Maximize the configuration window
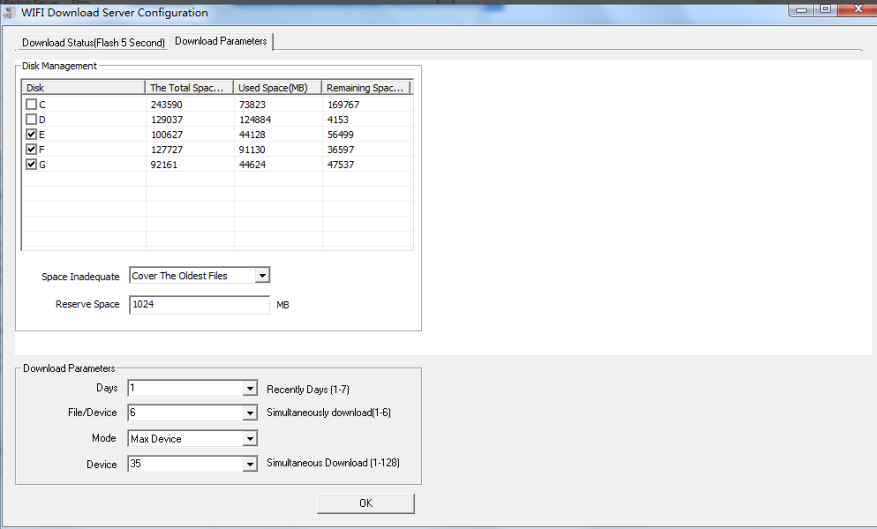This screenshot has width=877, height=529. coord(825,10)
